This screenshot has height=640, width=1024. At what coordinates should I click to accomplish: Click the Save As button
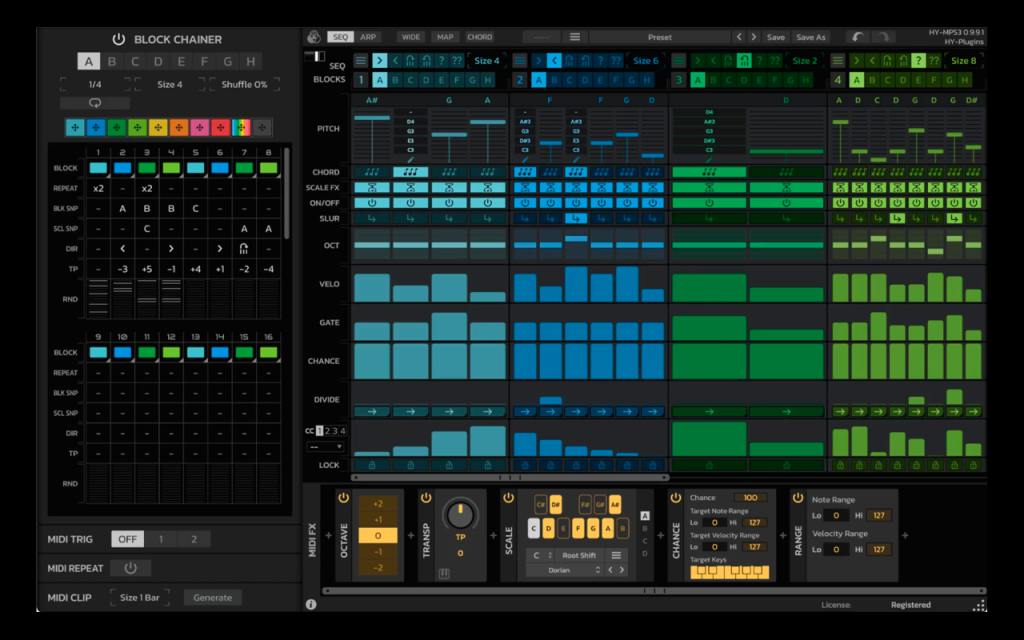coord(810,37)
